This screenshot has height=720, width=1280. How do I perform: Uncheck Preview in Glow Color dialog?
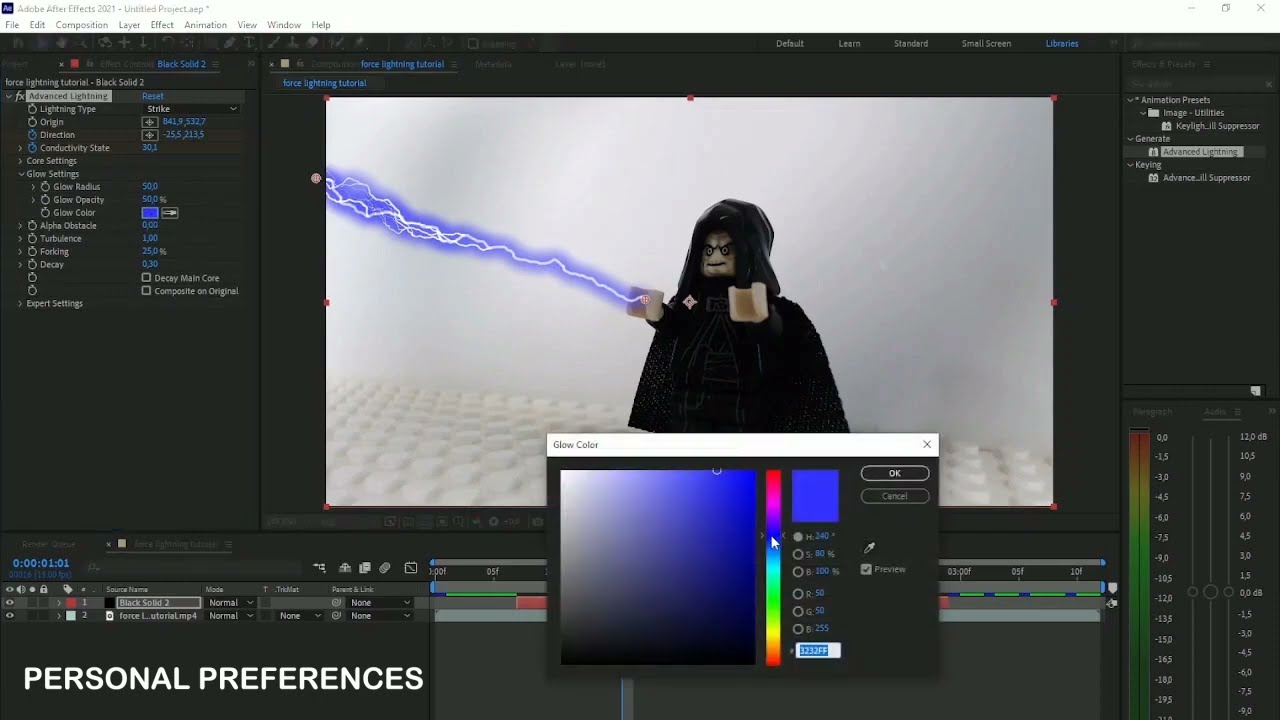click(x=866, y=569)
